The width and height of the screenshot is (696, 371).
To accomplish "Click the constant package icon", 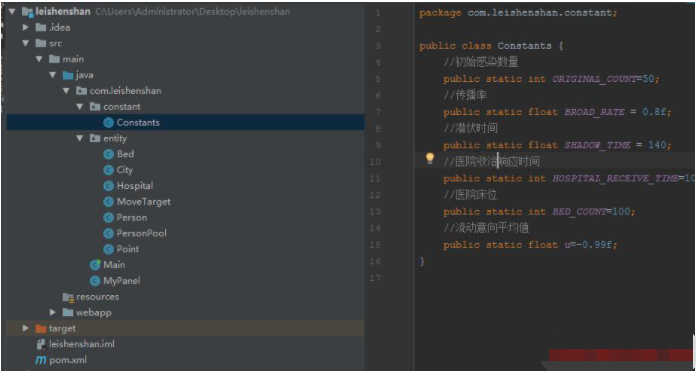I will 95,107.
